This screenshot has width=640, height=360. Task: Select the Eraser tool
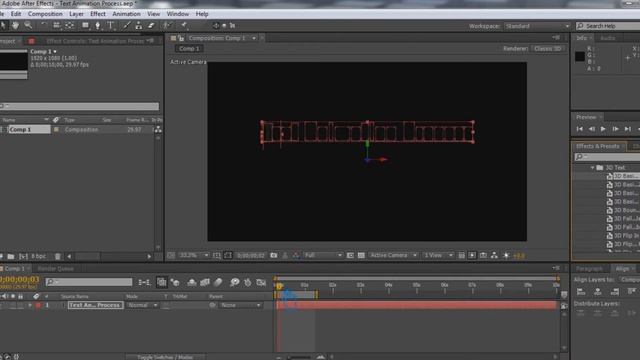pyautogui.click(x=151, y=25)
